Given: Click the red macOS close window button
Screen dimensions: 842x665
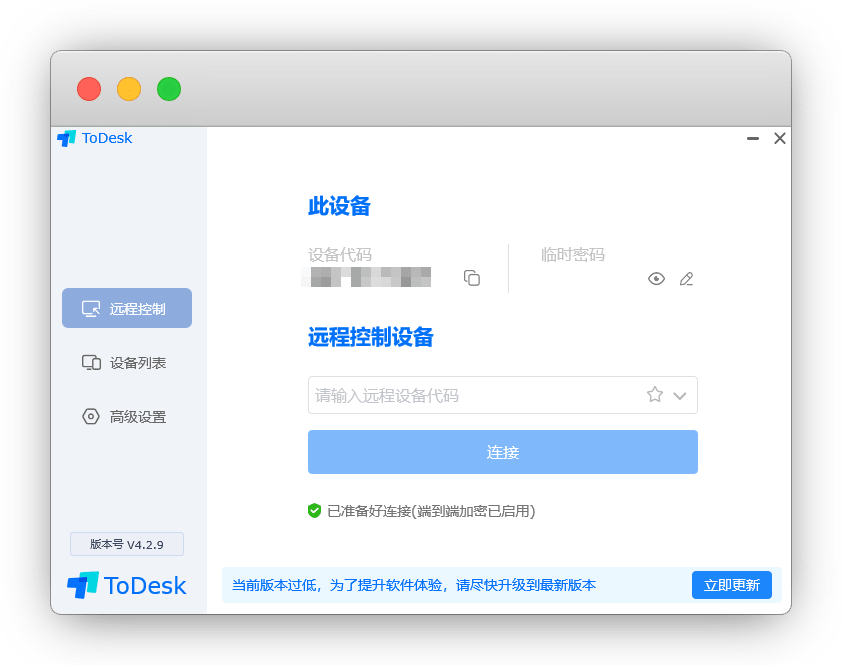Looking at the screenshot, I should click(89, 89).
